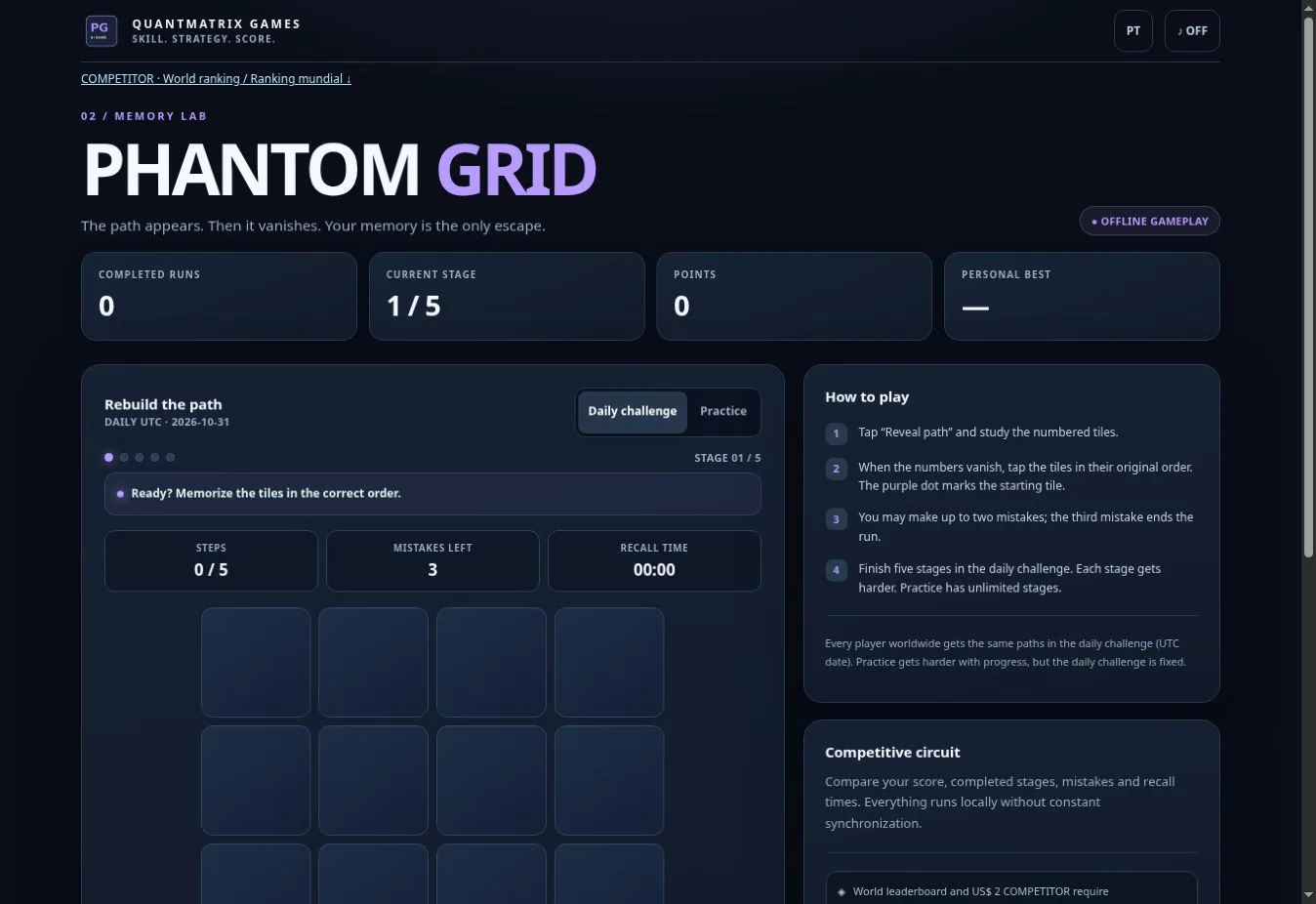
Task: Click the purple first stage progress dot
Action: [108, 457]
